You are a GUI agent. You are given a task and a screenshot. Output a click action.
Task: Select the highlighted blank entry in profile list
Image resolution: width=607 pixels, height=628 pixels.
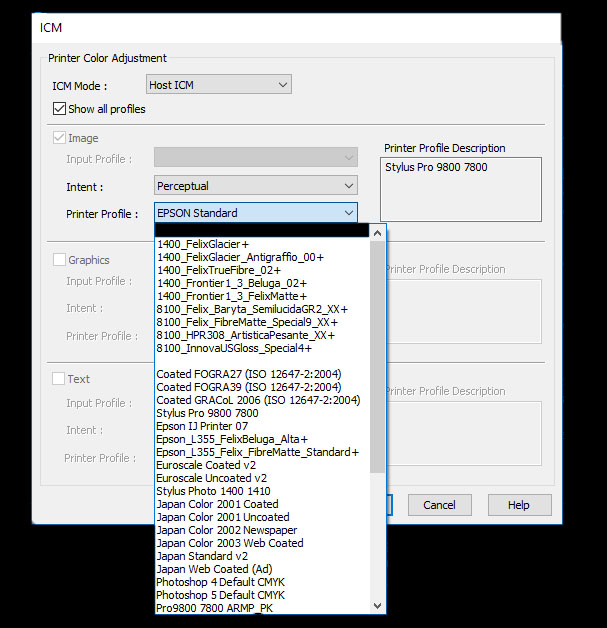coord(262,231)
